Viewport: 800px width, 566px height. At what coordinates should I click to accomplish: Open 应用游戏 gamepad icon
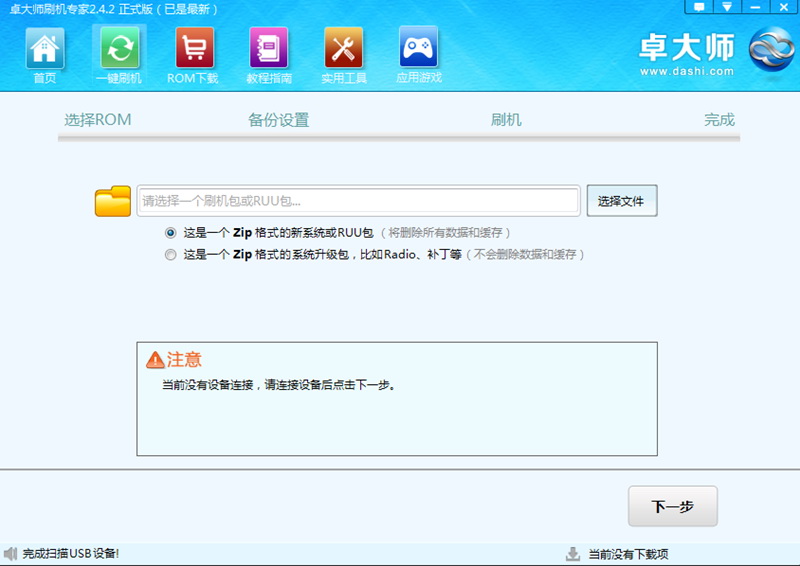(x=418, y=47)
